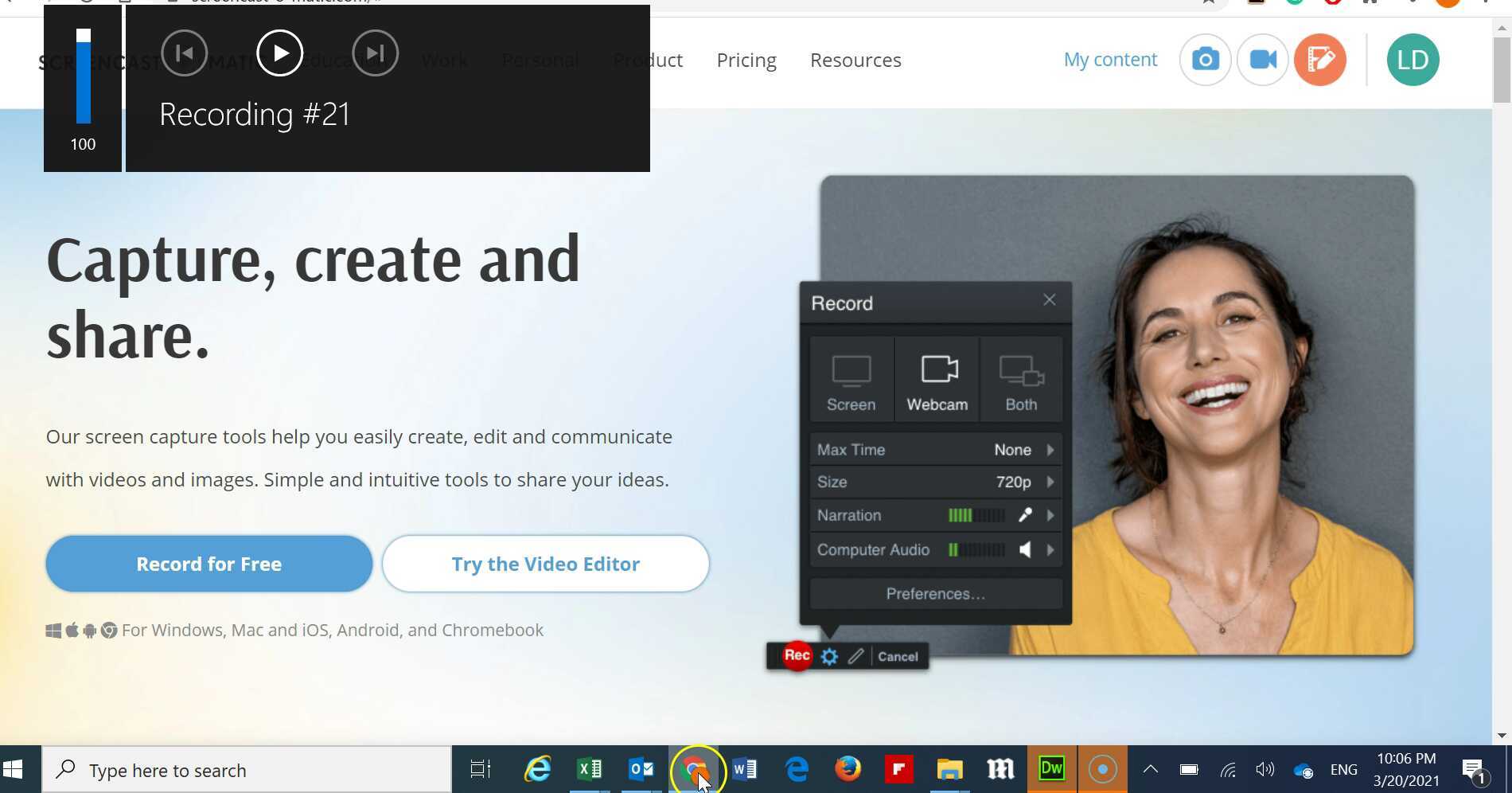The width and height of the screenshot is (1512, 793).
Task: Expand the Narration options arrow
Action: pos(1050,515)
